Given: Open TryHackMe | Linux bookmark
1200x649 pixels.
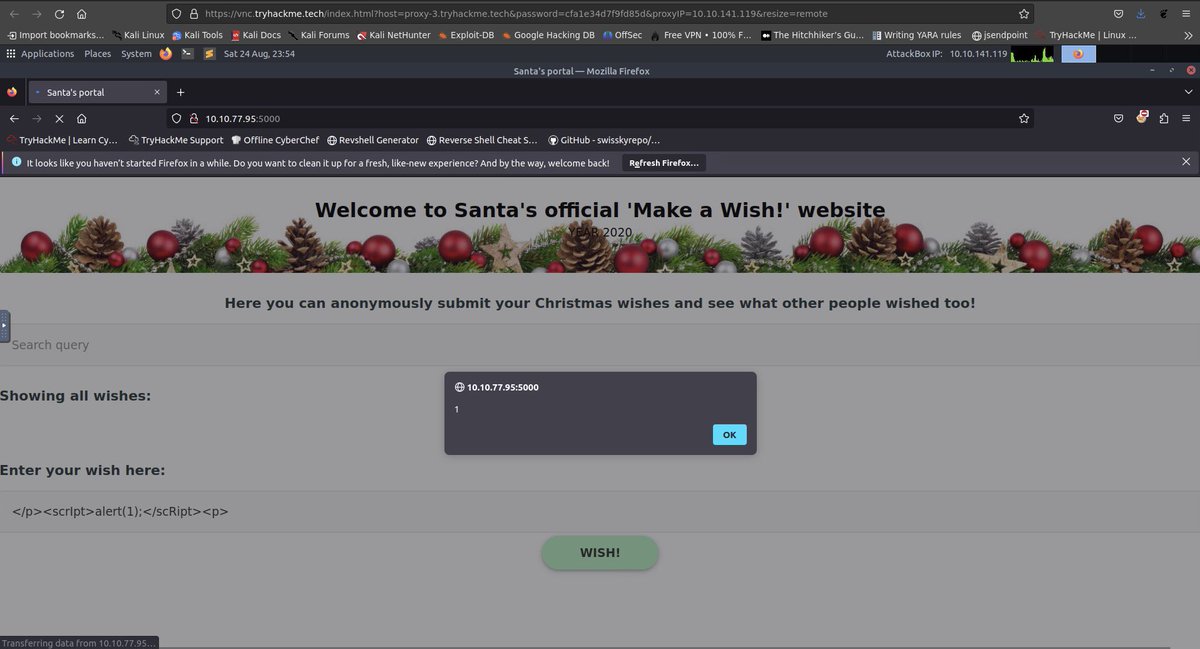Looking at the screenshot, I should pyautogui.click(x=1085, y=35).
